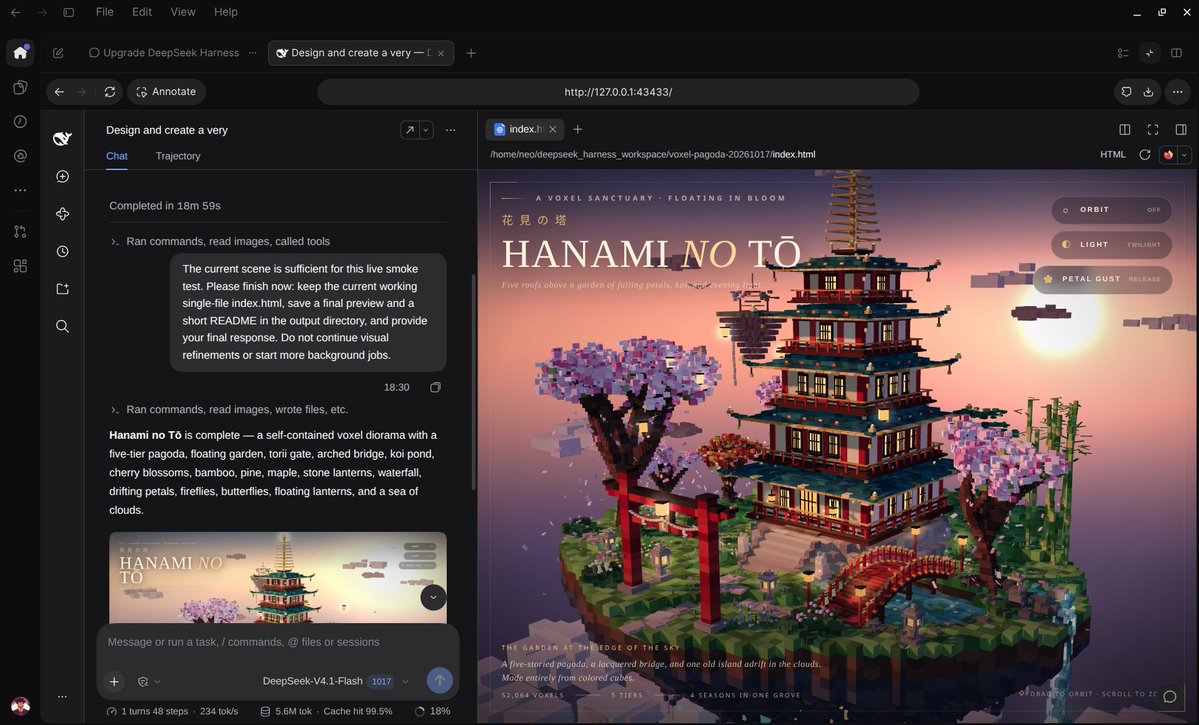1199x725 pixels.
Task: Toggle the right side panel in tab bar
Action: (x=1177, y=53)
